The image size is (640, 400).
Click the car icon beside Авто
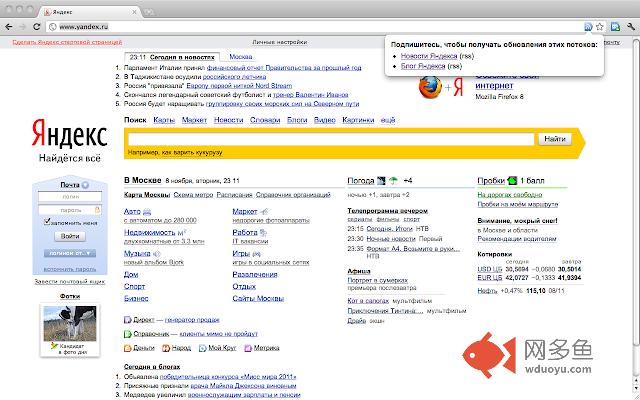147,212
